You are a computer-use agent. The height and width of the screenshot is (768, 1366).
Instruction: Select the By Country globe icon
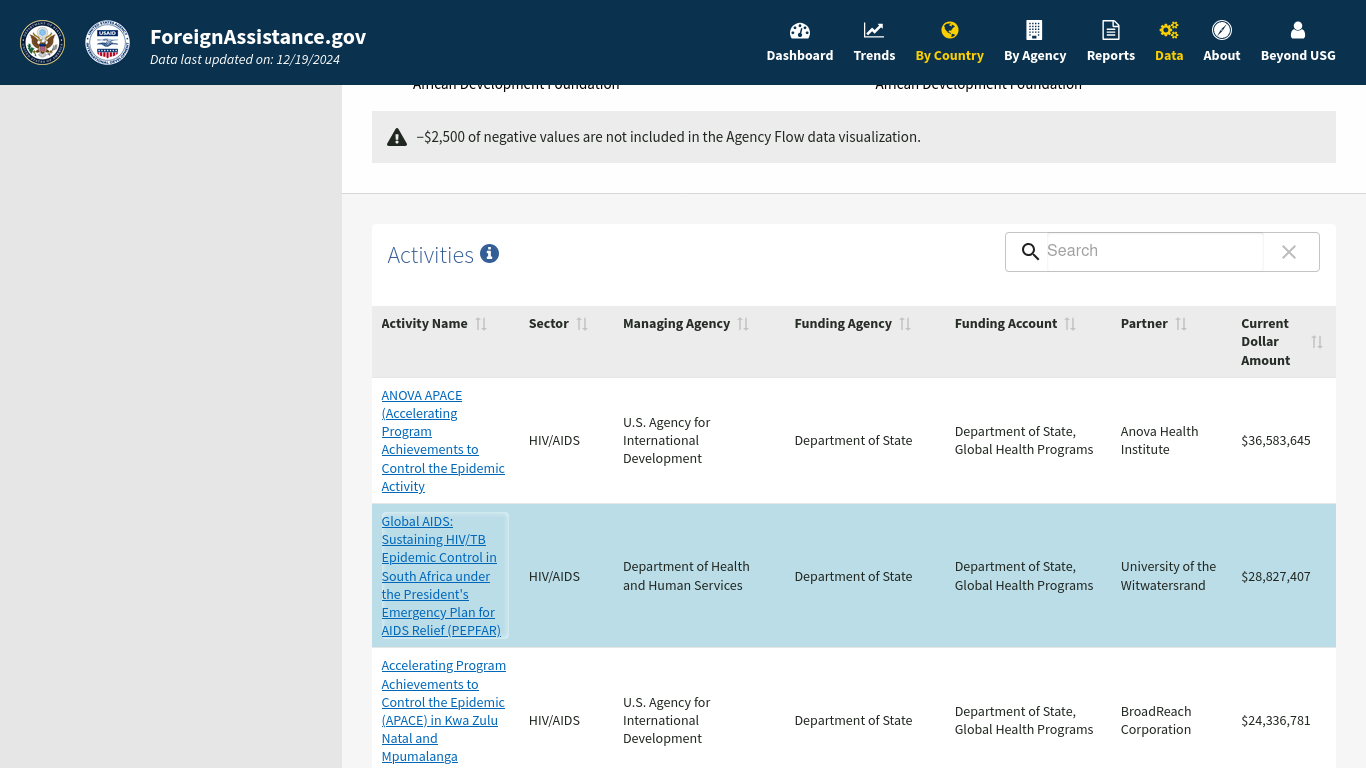[950, 30]
